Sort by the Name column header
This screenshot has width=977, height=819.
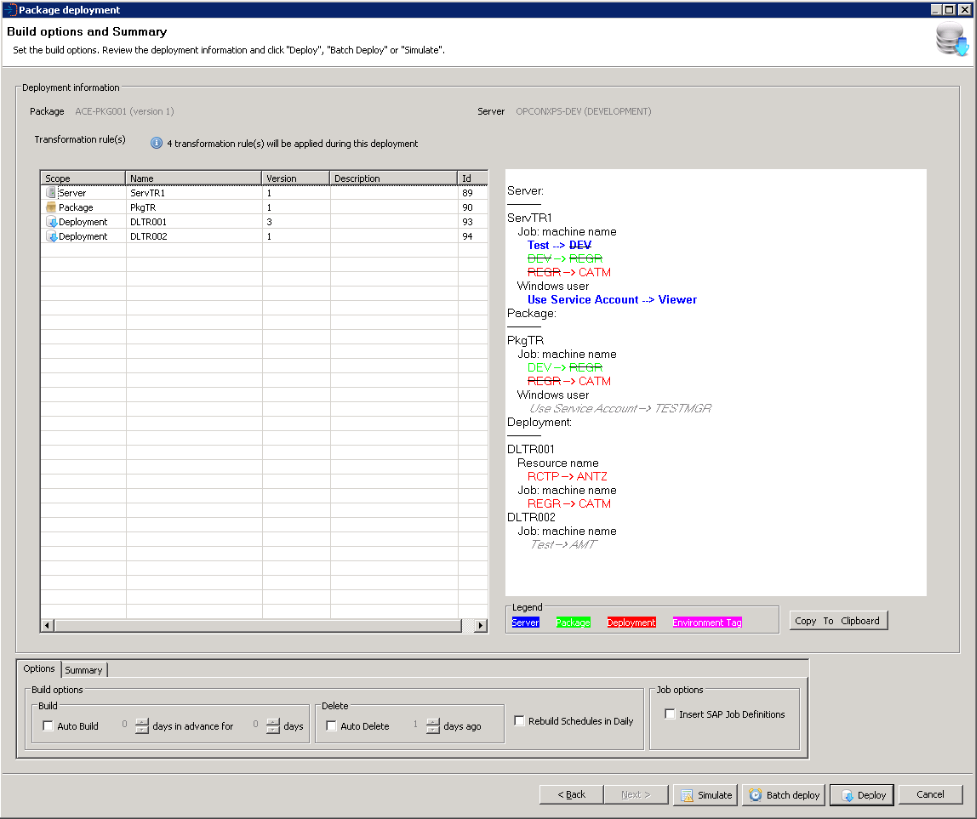(194, 178)
